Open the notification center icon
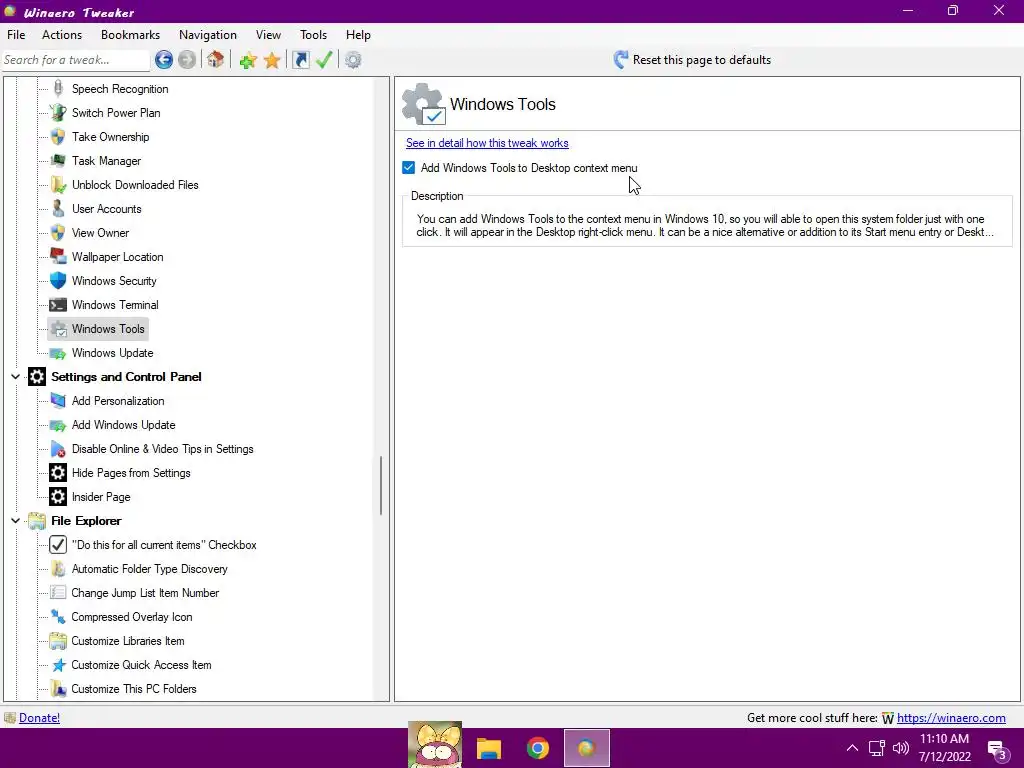Screen dimensions: 1024x768 point(997,750)
